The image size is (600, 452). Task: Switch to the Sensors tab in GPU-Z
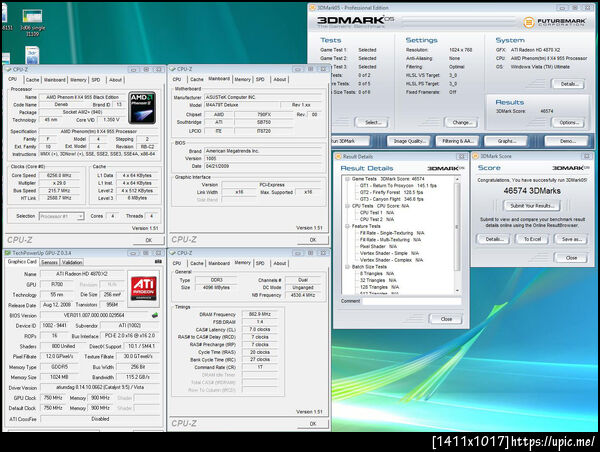click(49, 262)
